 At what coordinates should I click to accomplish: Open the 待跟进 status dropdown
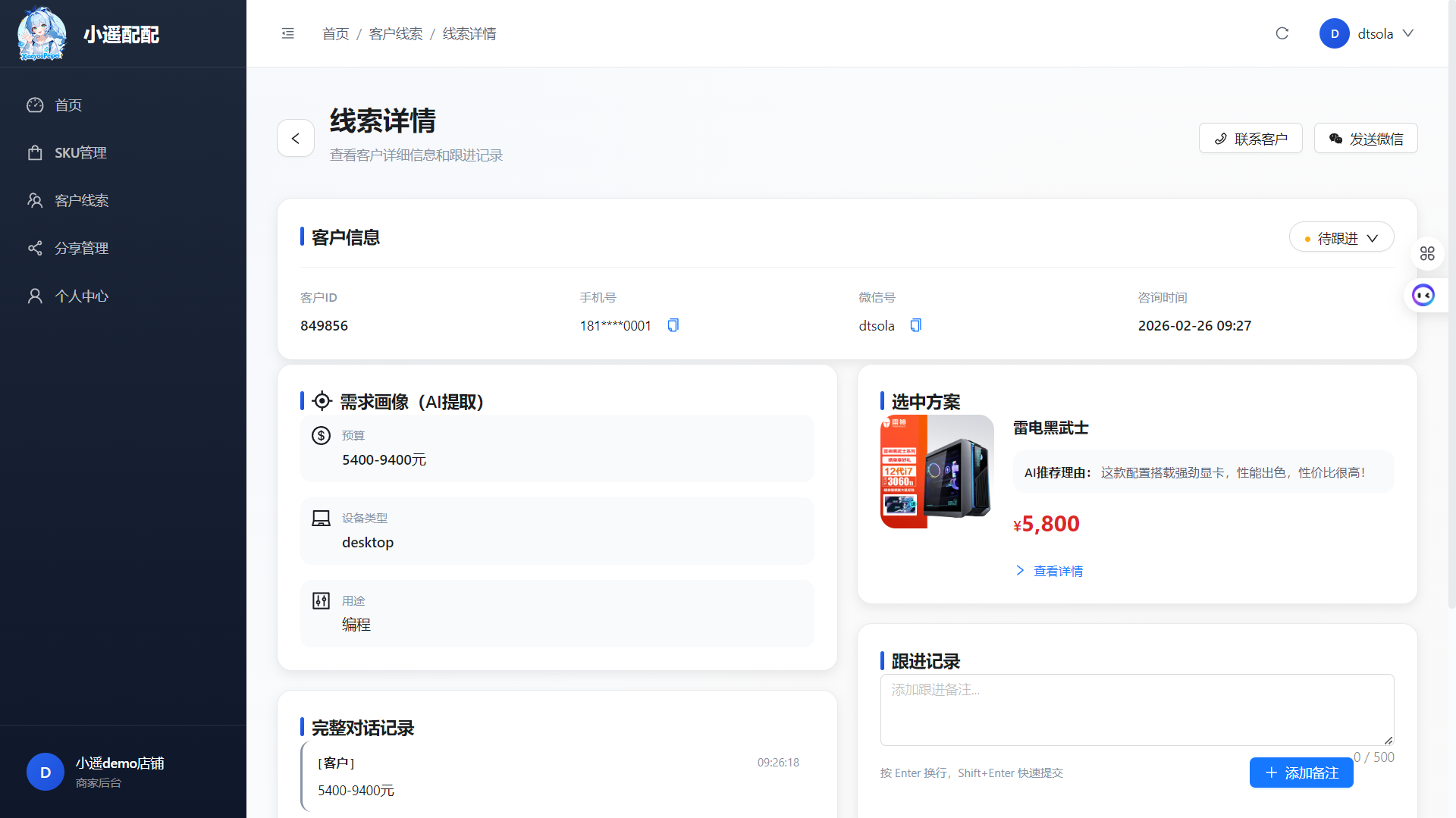[1341, 238]
